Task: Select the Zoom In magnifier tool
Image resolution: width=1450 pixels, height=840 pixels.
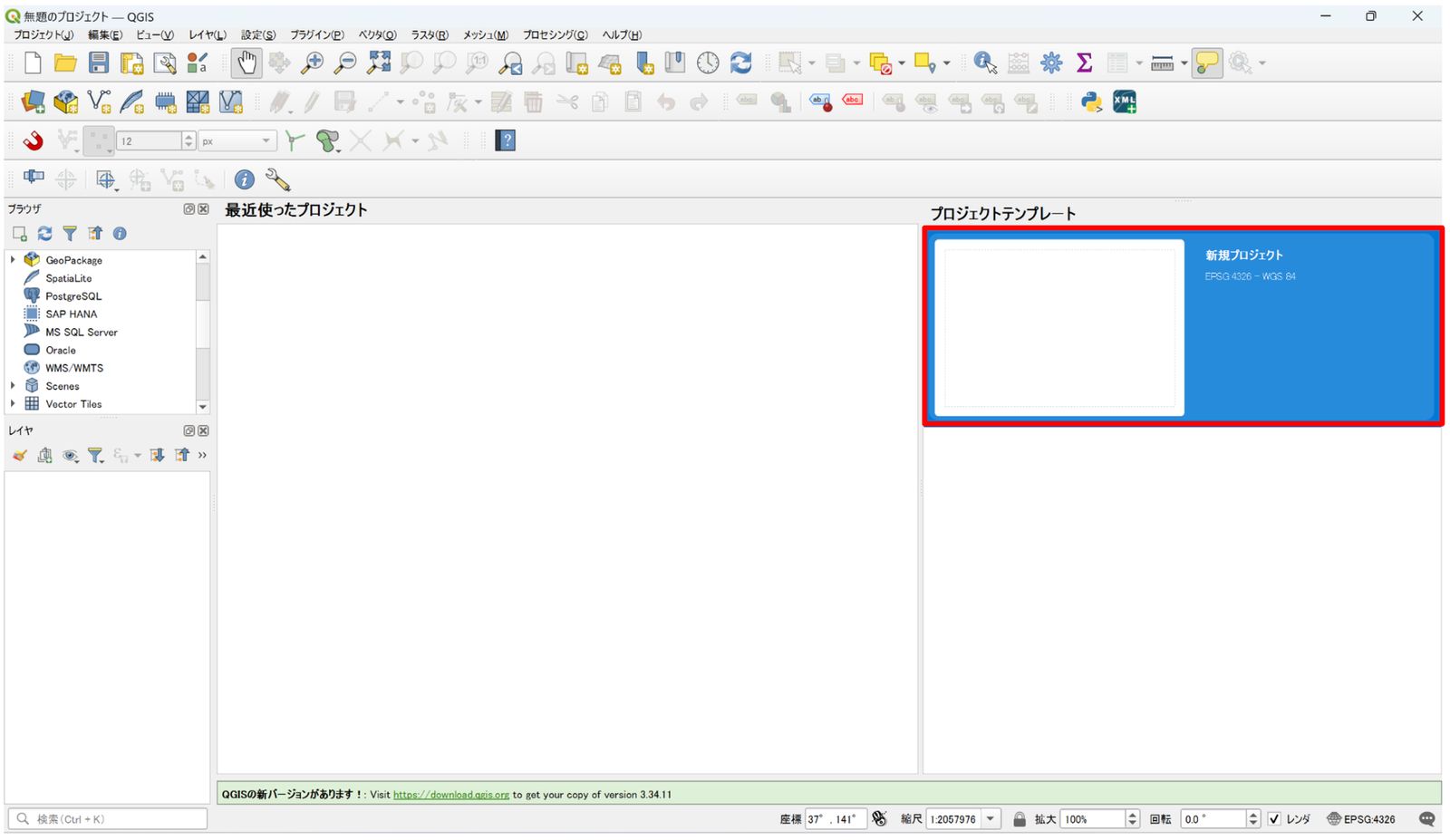Action: pyautogui.click(x=313, y=63)
